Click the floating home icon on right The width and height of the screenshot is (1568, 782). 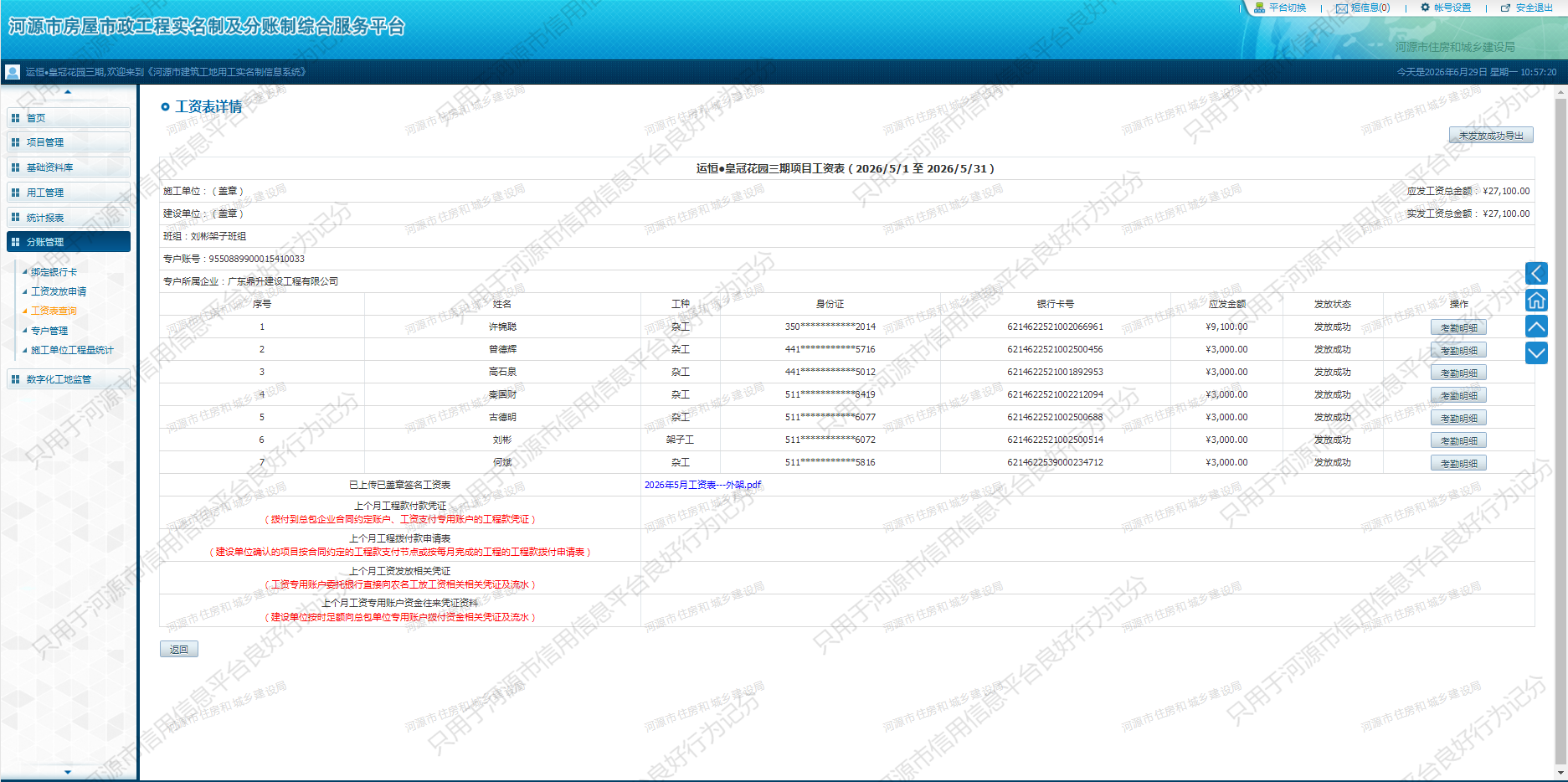1536,300
